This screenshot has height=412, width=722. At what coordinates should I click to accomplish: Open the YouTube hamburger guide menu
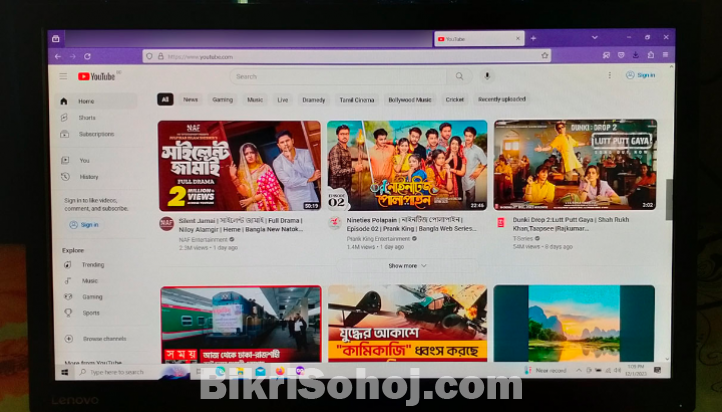coord(63,76)
